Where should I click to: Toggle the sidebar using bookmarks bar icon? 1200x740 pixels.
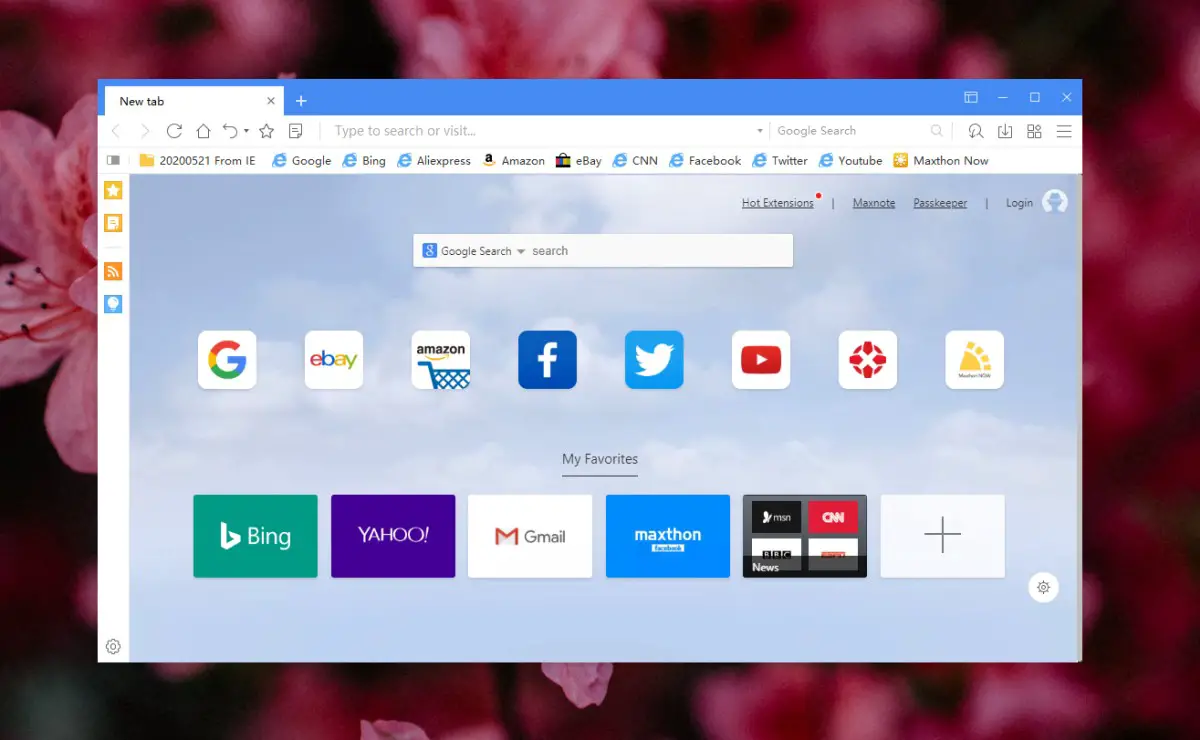pos(113,160)
